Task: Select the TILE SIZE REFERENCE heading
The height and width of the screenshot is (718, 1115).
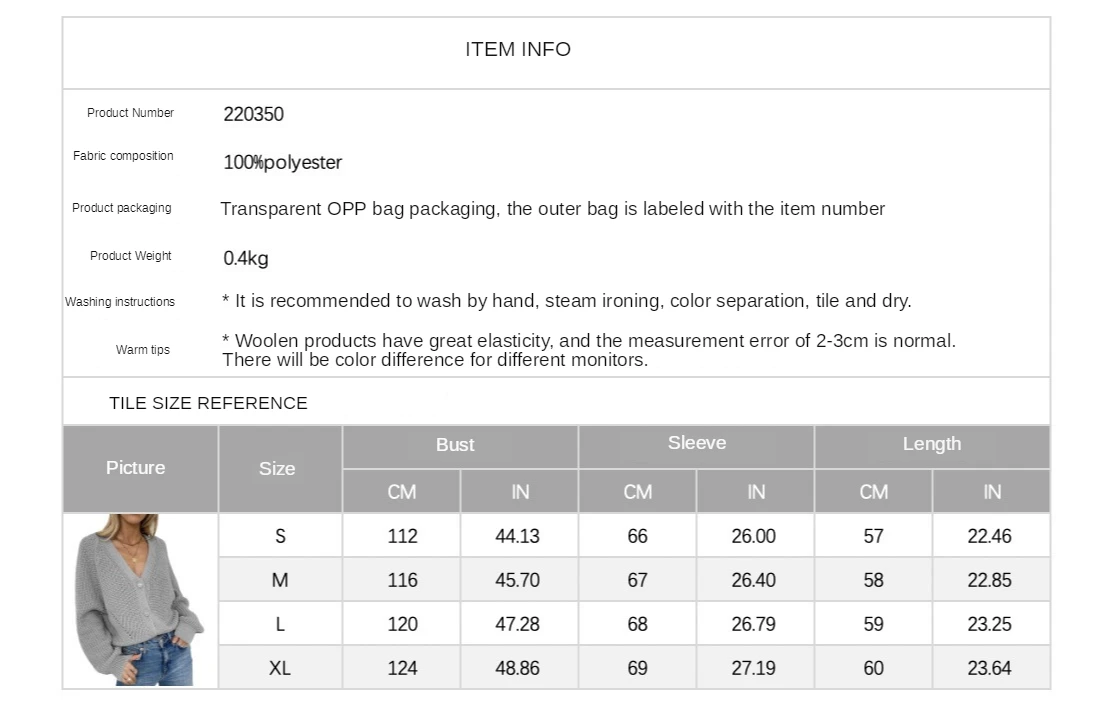Action: tap(208, 403)
